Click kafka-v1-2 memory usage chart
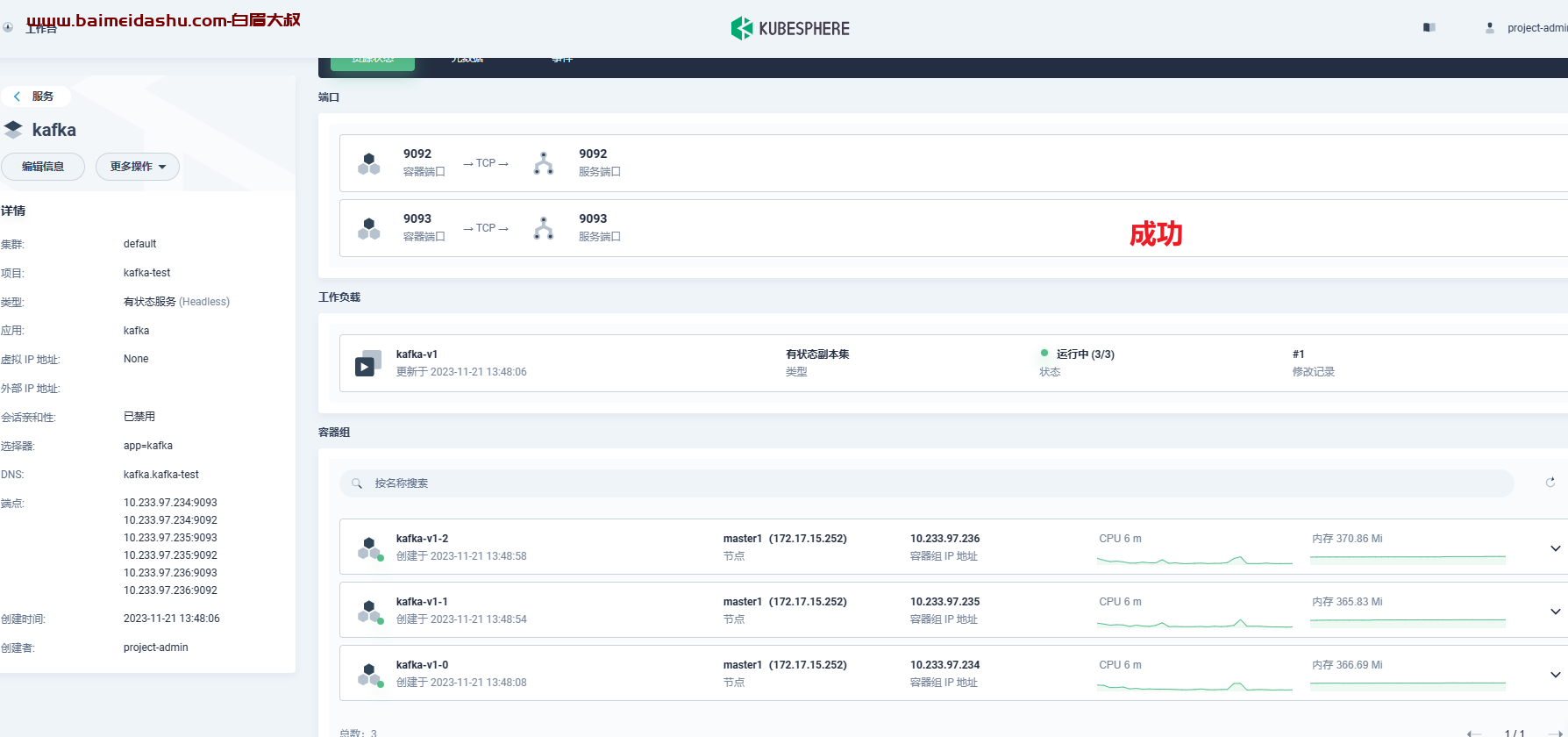 pos(1408,559)
